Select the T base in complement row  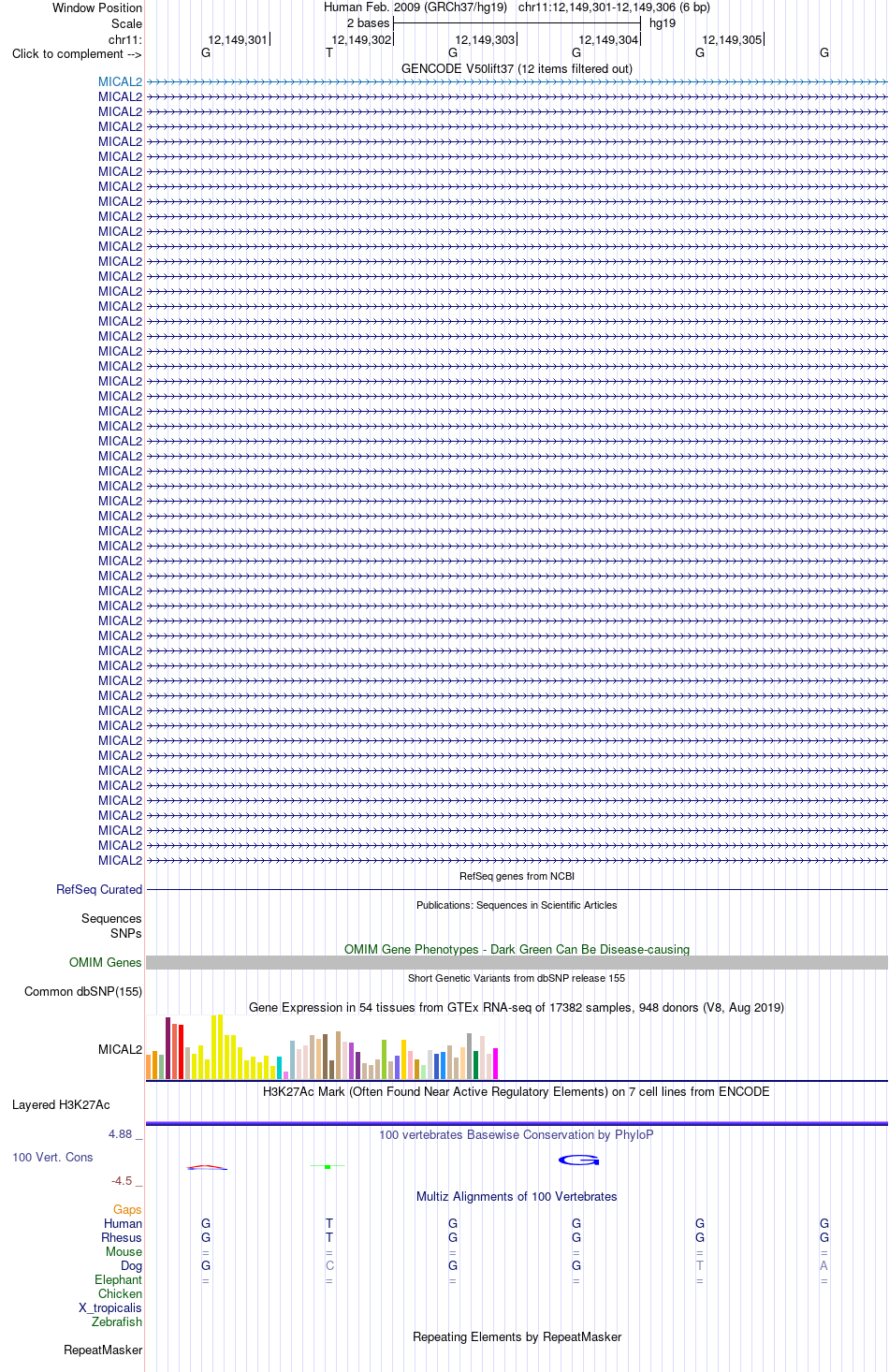(x=329, y=53)
